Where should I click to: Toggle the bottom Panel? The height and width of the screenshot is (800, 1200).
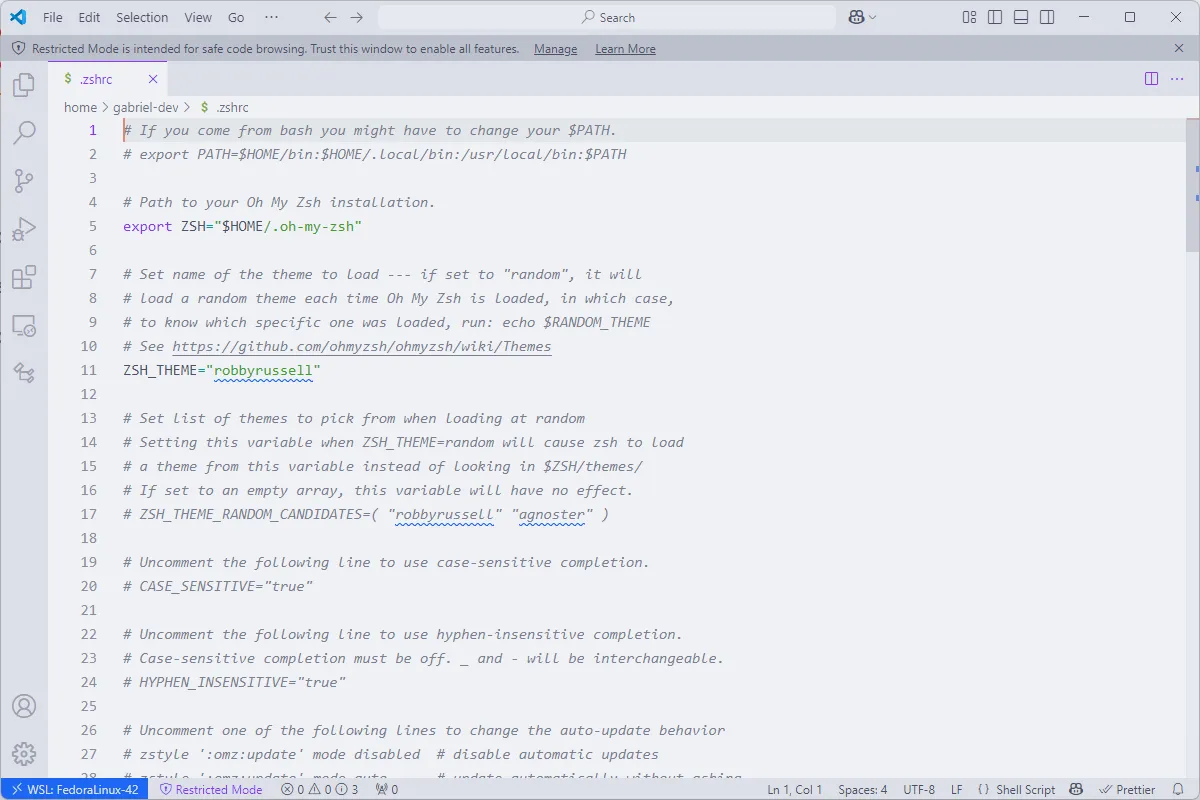click(x=1021, y=17)
